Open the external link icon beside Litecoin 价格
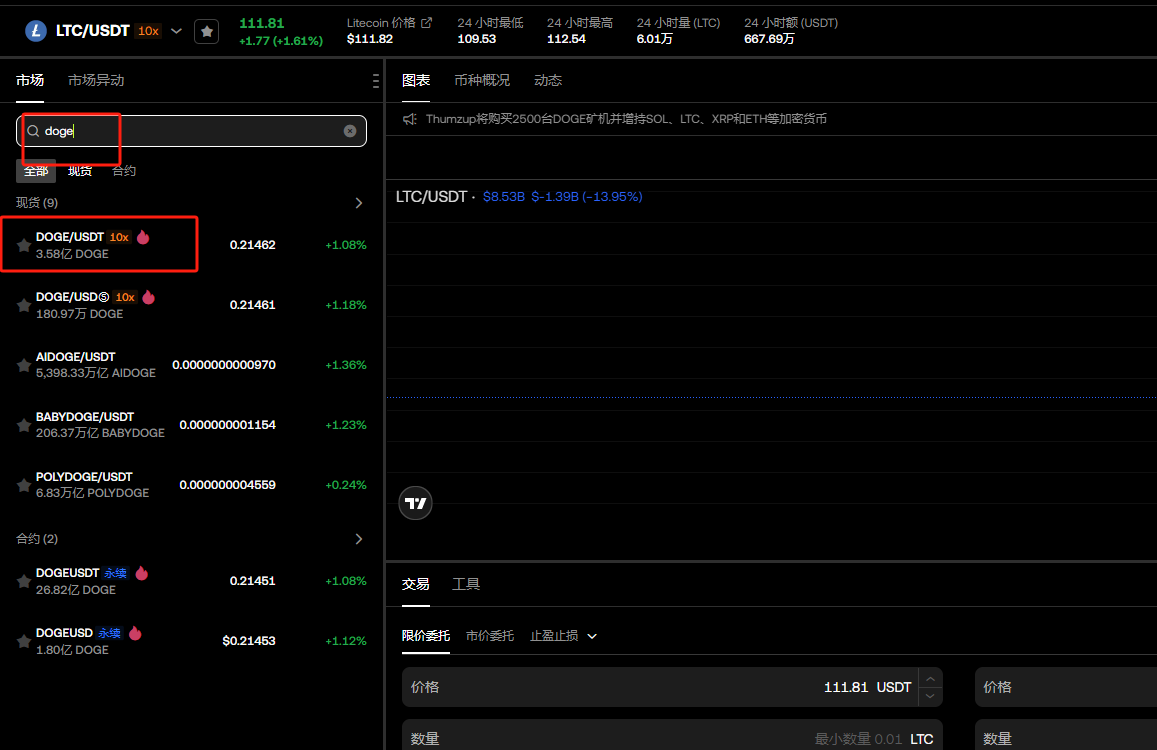Viewport: 1157px width, 750px height. pyautogui.click(x=426, y=23)
